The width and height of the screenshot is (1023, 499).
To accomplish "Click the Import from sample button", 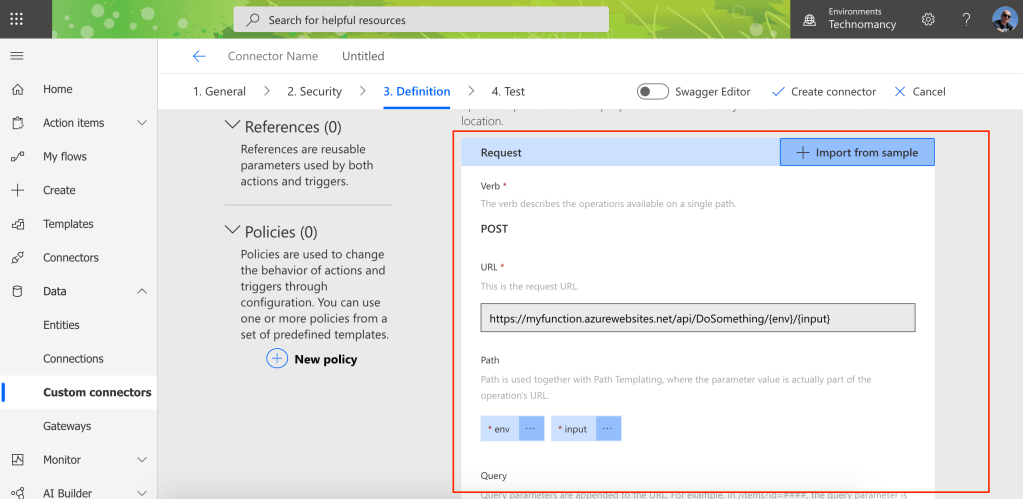I will [857, 152].
